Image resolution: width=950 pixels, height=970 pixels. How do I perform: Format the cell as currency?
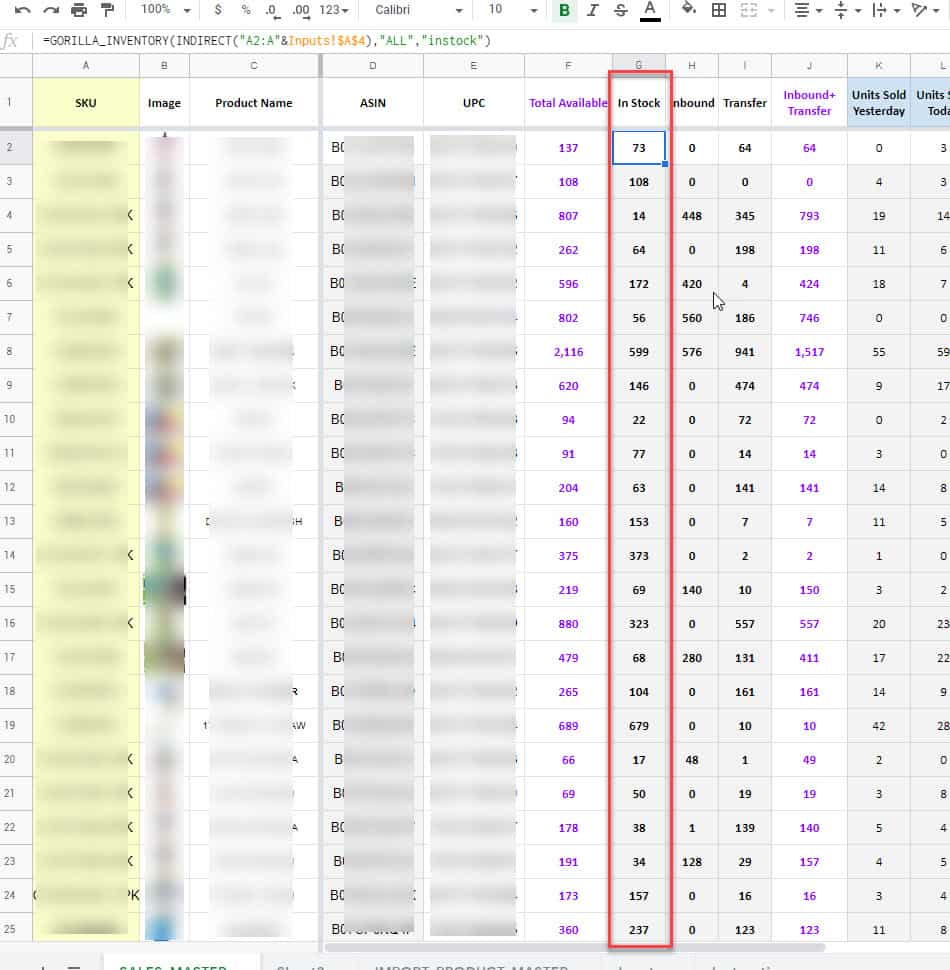click(x=219, y=10)
